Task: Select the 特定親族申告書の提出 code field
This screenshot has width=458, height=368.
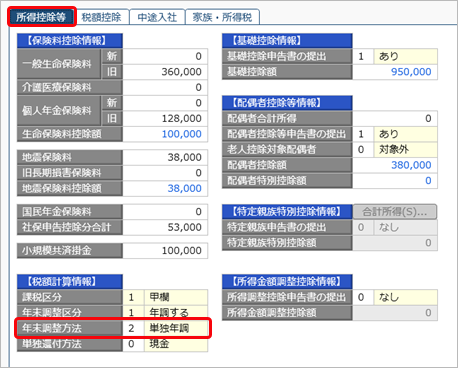Action: pos(363,227)
